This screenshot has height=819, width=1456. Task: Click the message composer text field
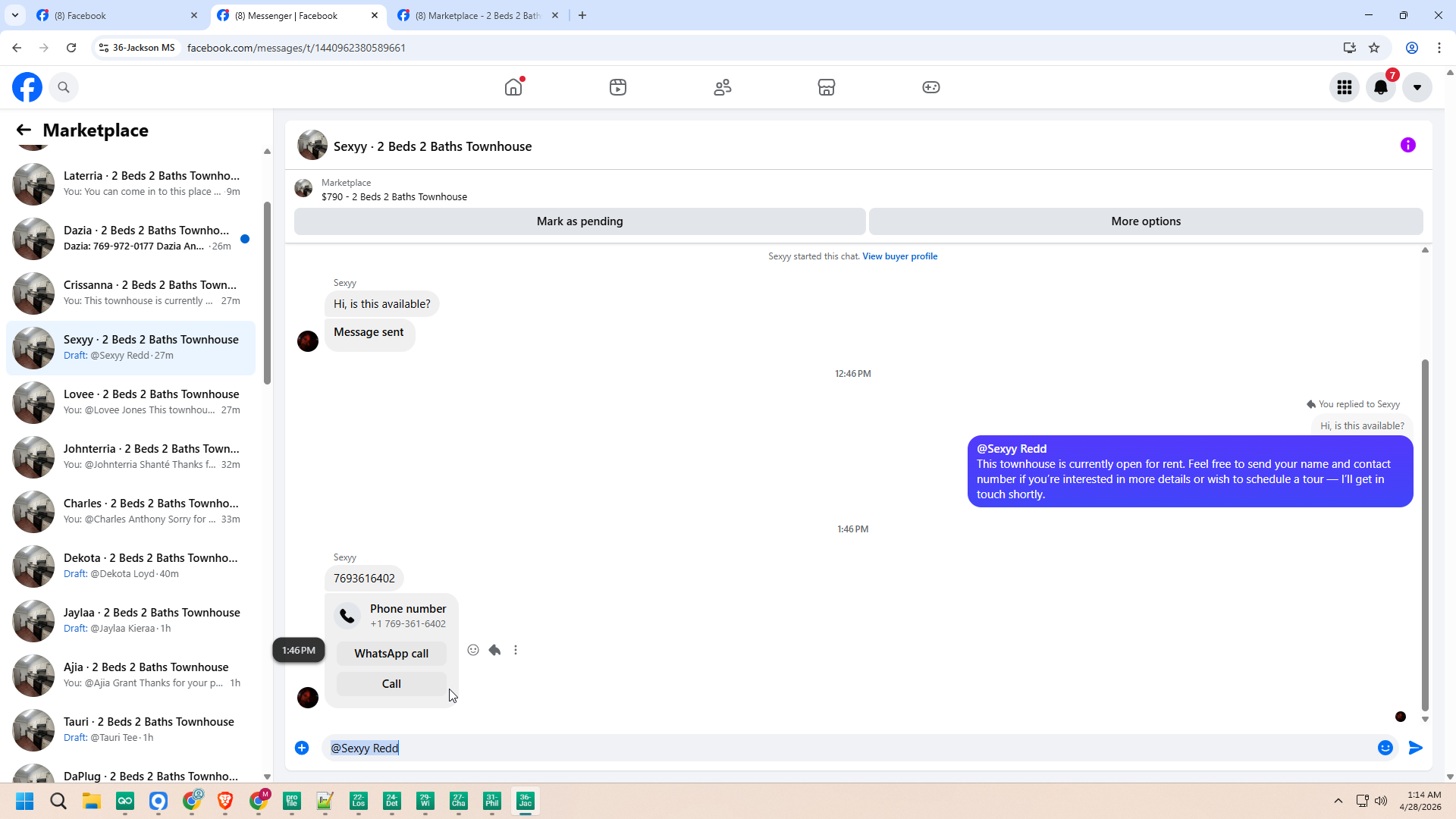click(849, 748)
